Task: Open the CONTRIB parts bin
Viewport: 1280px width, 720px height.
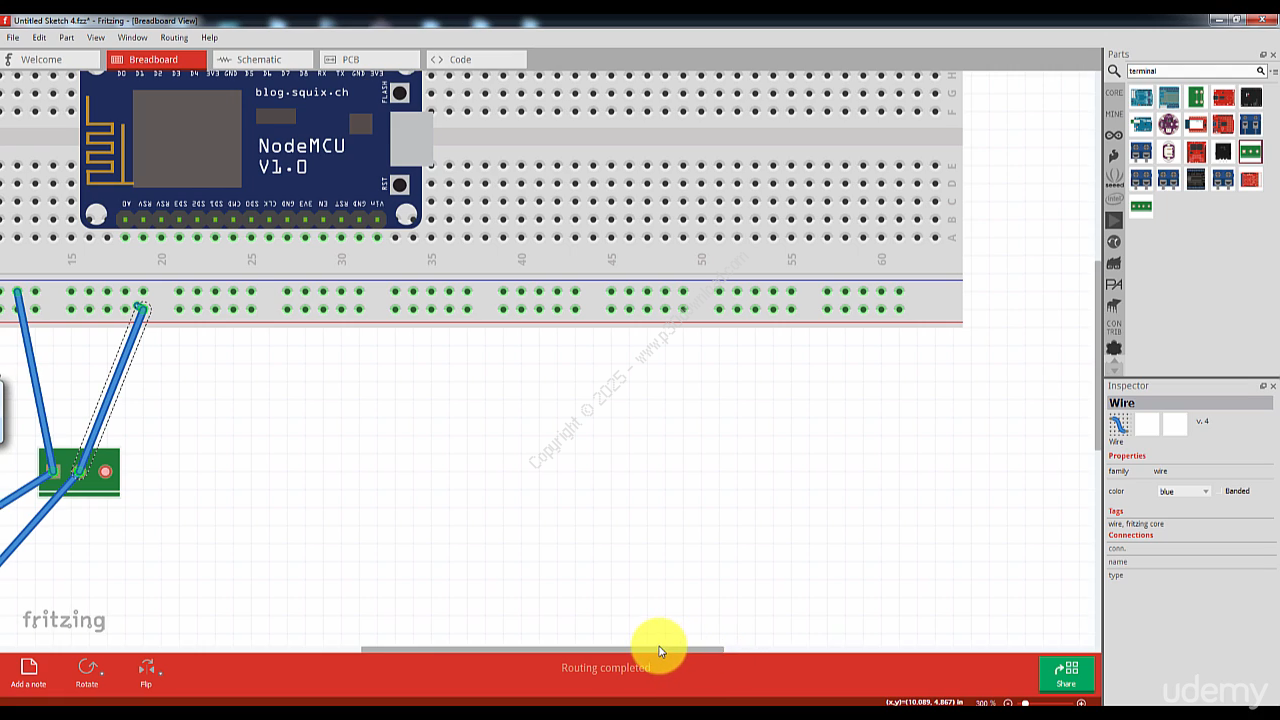Action: (x=1113, y=326)
